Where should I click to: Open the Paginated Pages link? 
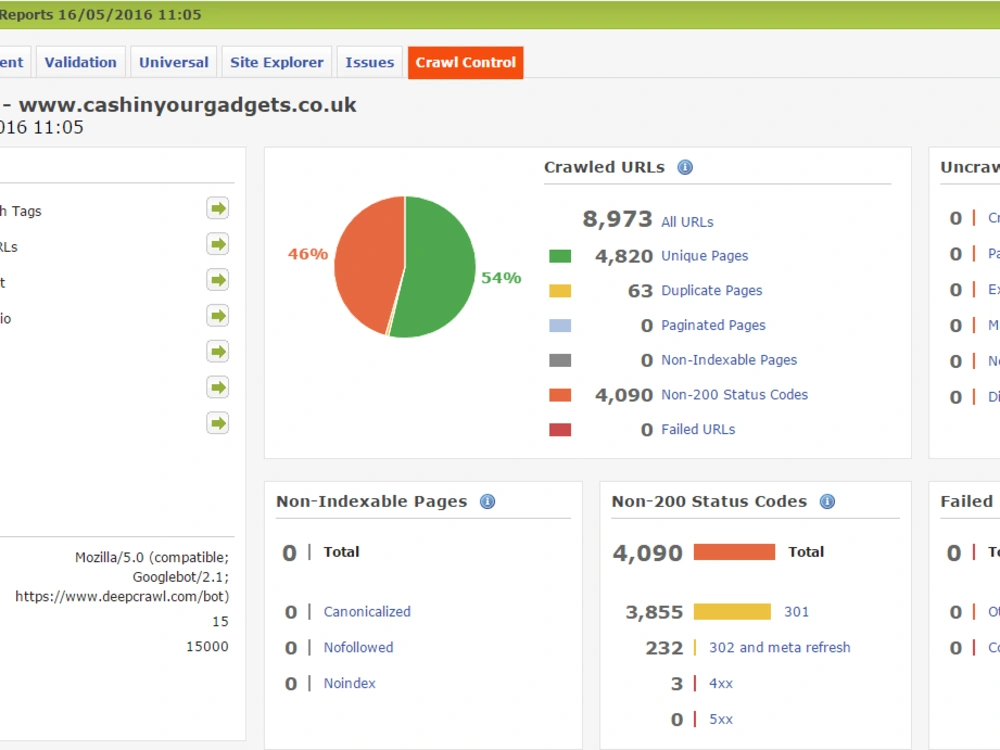click(713, 325)
